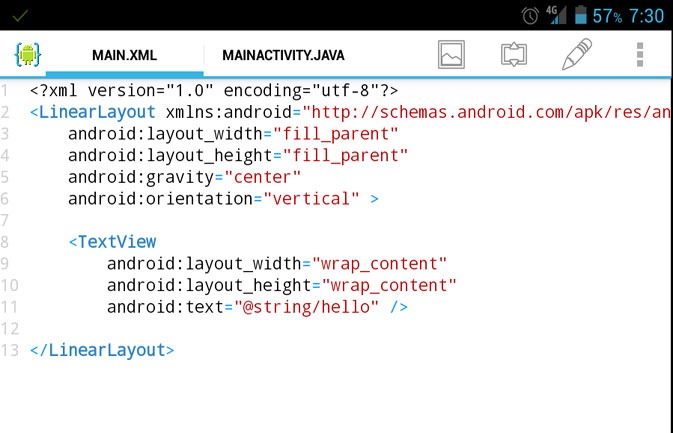Tap the 4G signal strength indicator
The height and width of the screenshot is (433, 673).
556,15
